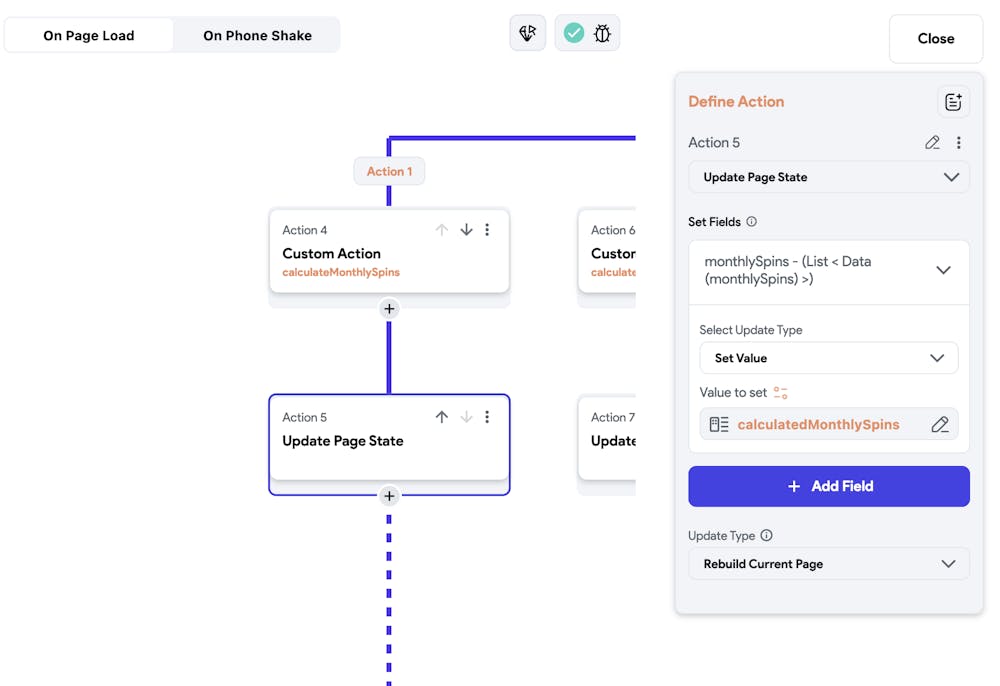Move Action 5 up with arrow
Screen dimensions: 1000x686
[441, 417]
